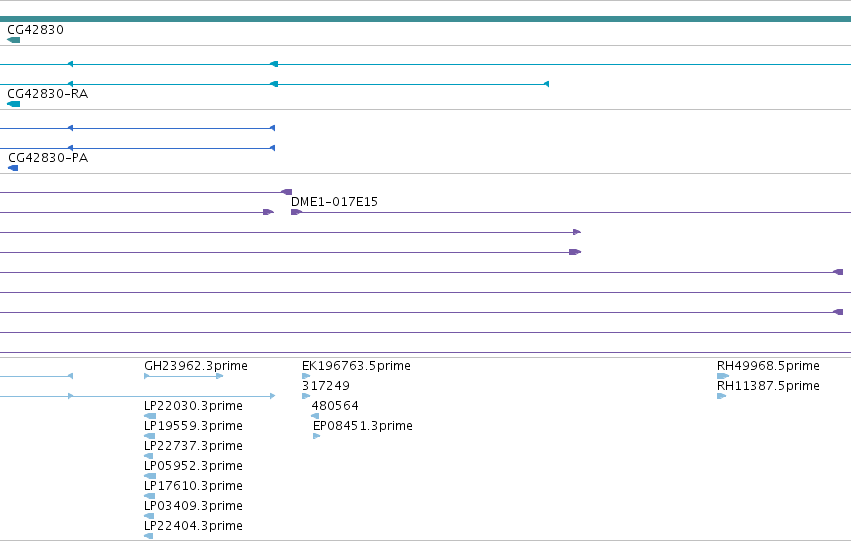This screenshot has height=541, width=851.
Task: Open the LP22404.3prime label
Action: tap(193, 526)
